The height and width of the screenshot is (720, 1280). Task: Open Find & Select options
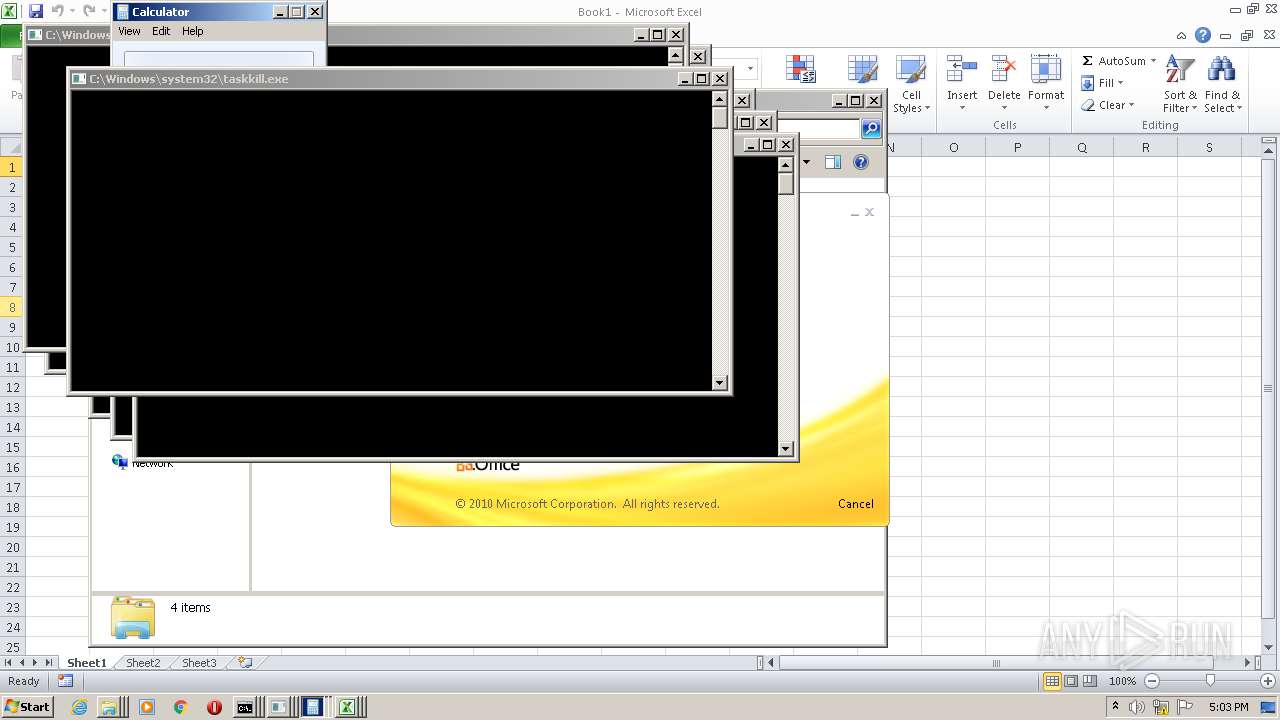coord(1222,85)
